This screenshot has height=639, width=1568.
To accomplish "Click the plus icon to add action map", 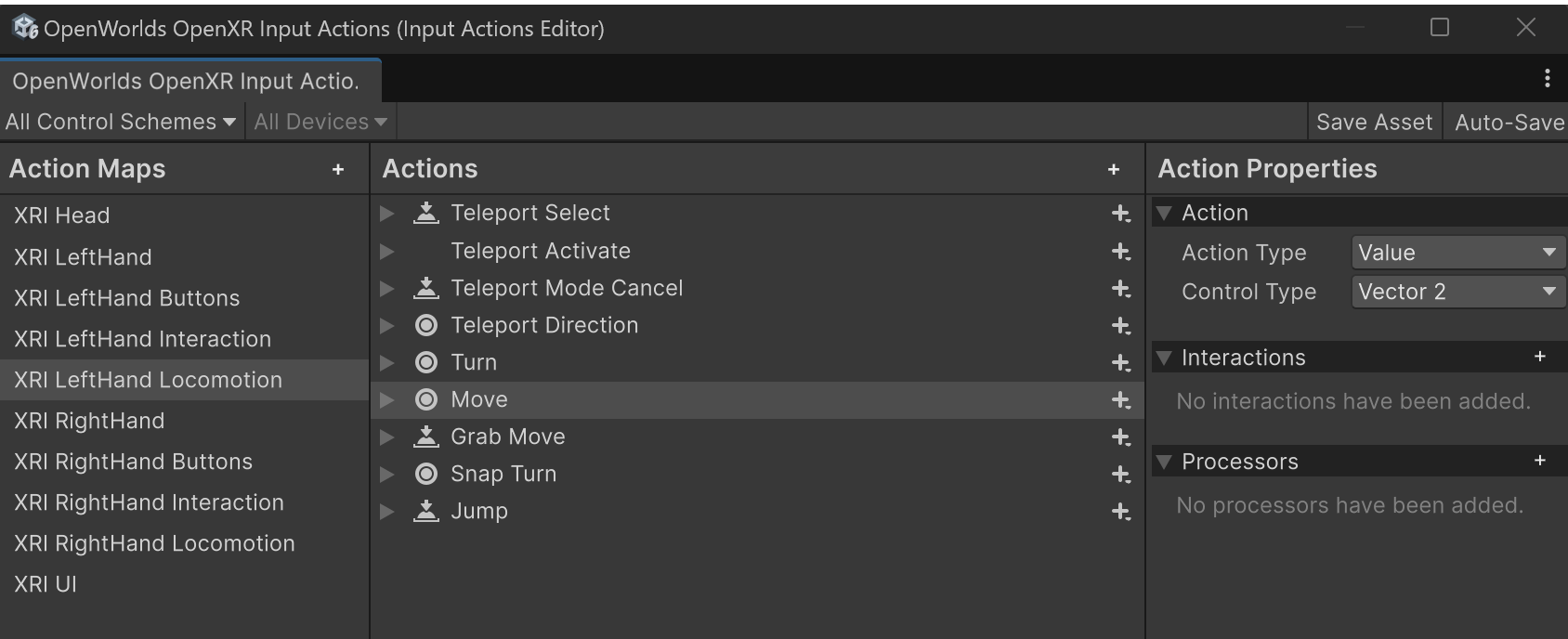I will (338, 169).
